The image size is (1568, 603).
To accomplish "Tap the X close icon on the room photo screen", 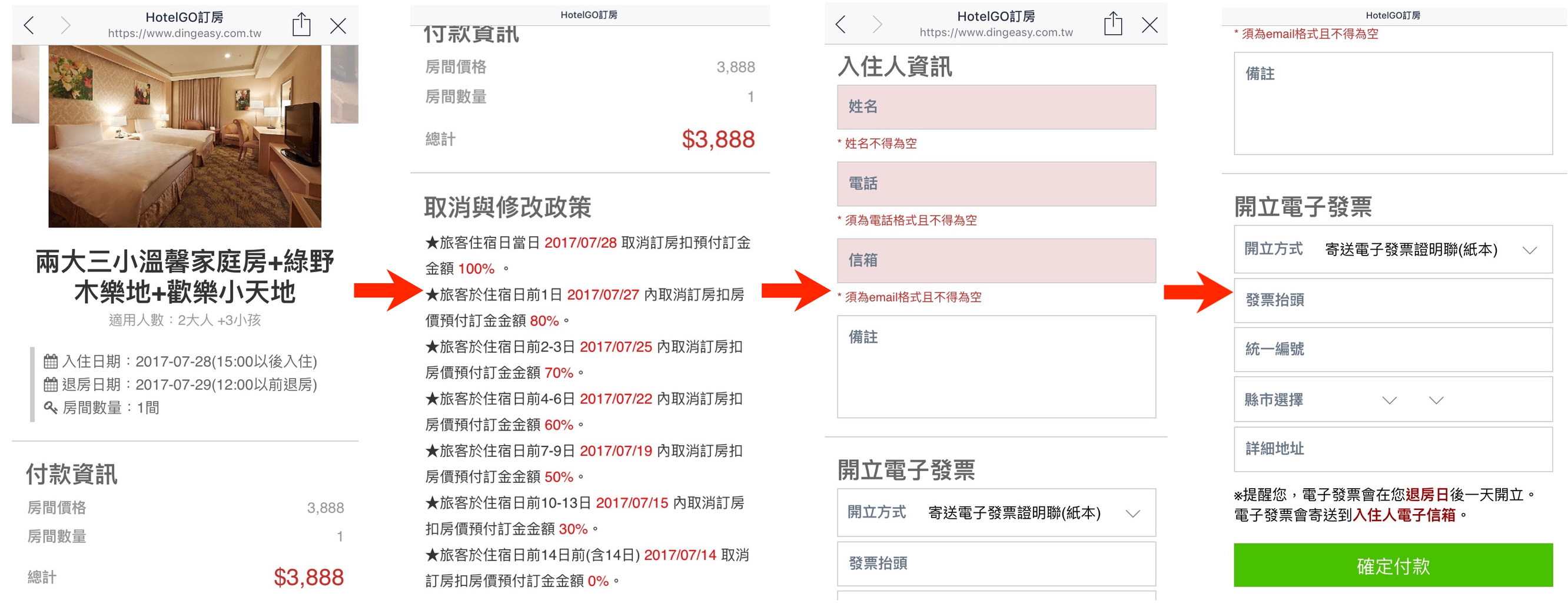I will click(x=338, y=25).
